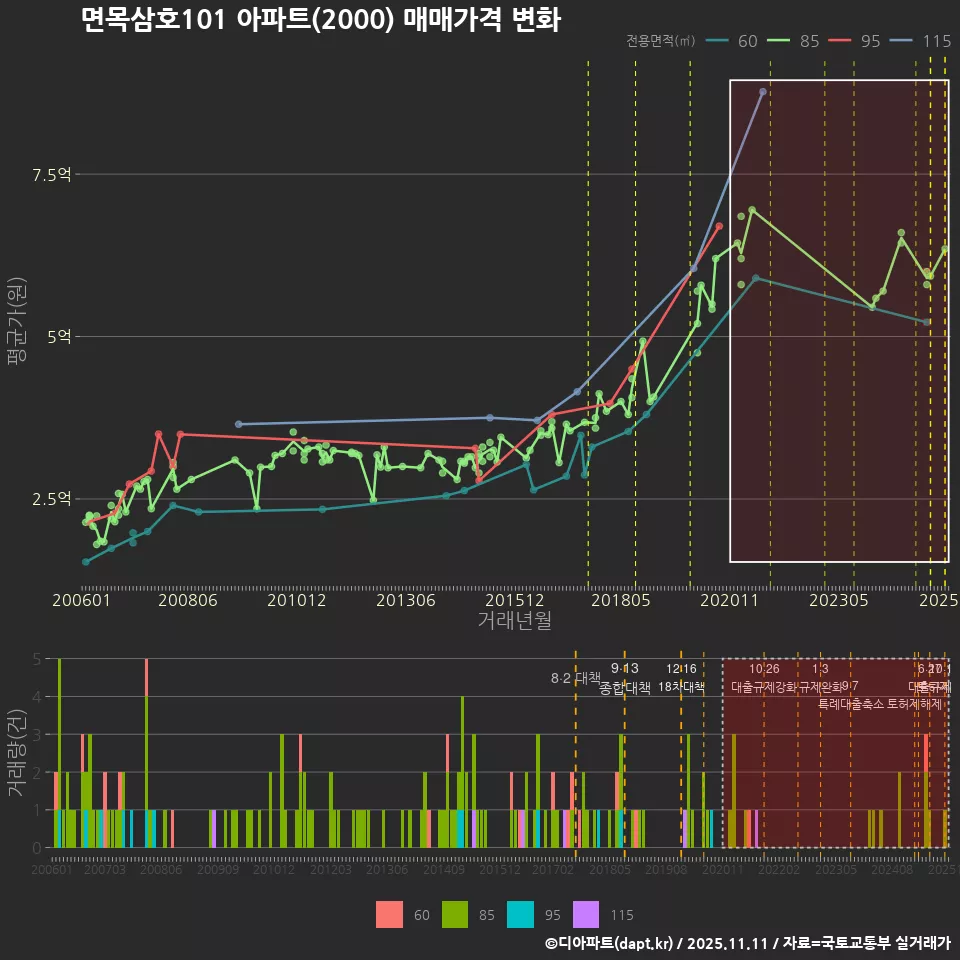Select the 9·13 종합대책 policy label
Viewport: 960px width, 960px height.
[x=625, y=678]
